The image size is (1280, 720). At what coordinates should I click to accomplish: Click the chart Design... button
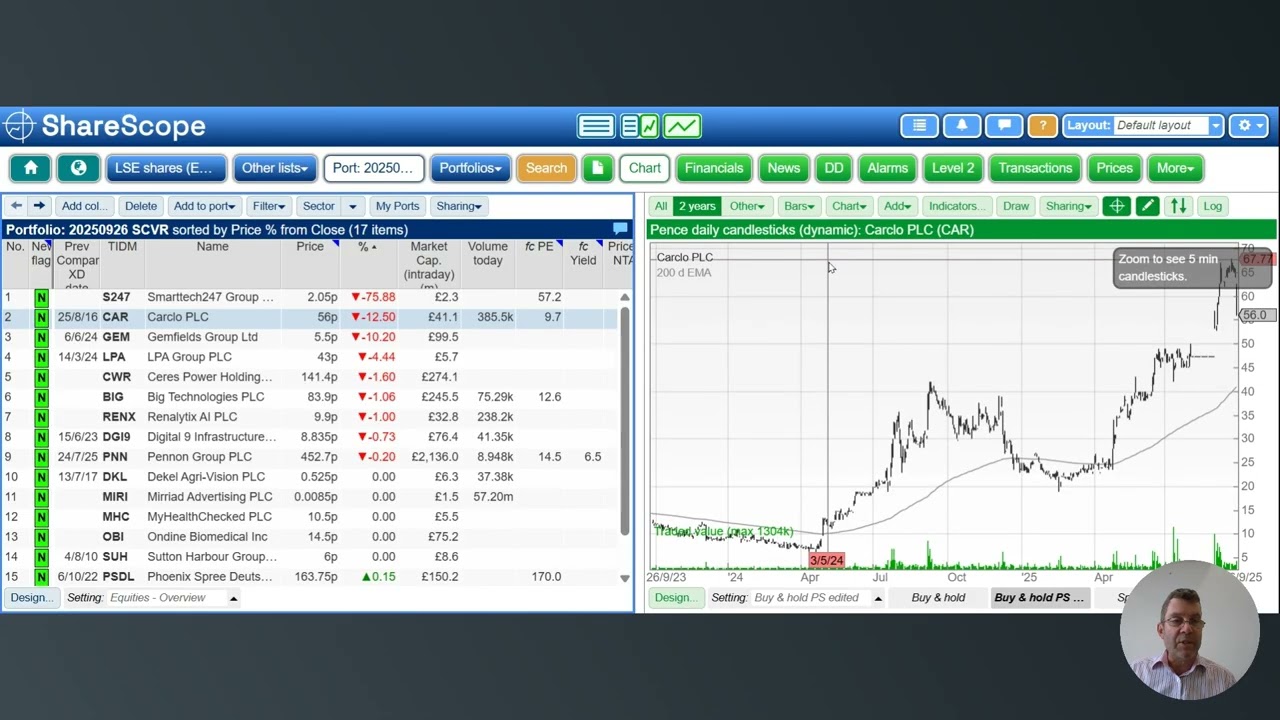coord(675,598)
